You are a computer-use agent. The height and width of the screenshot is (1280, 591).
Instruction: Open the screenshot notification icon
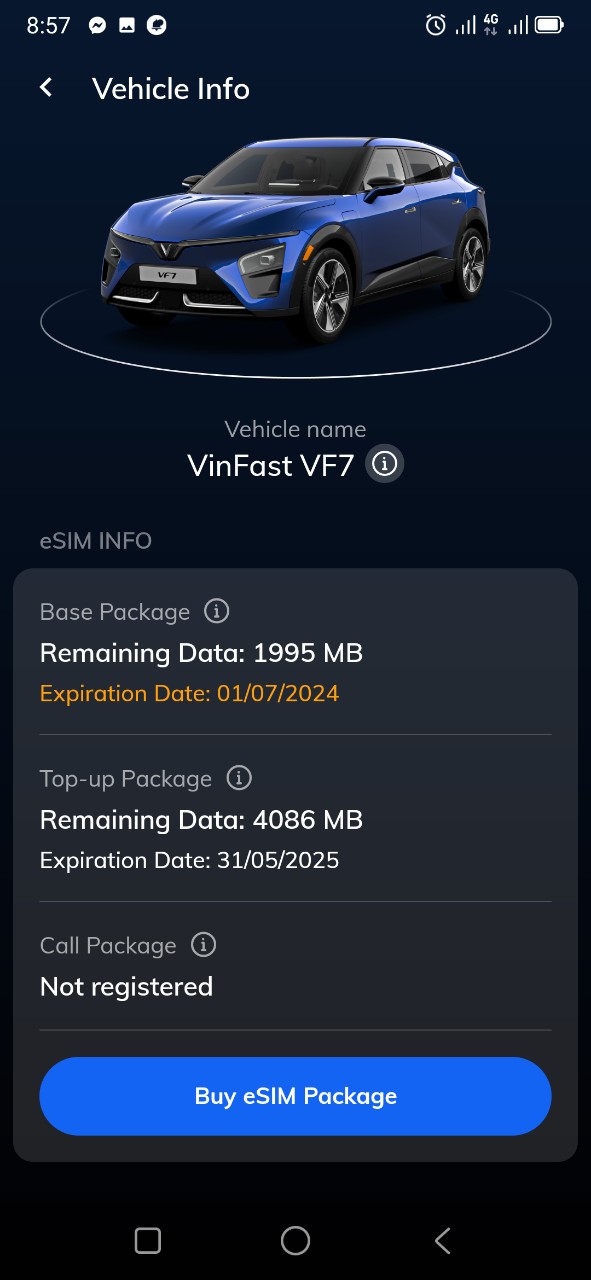[126, 24]
